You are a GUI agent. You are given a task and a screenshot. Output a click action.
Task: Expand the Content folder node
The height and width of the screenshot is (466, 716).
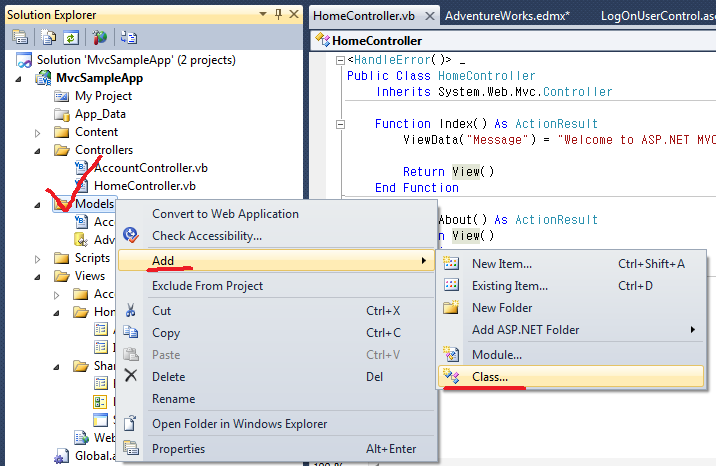click(37, 133)
